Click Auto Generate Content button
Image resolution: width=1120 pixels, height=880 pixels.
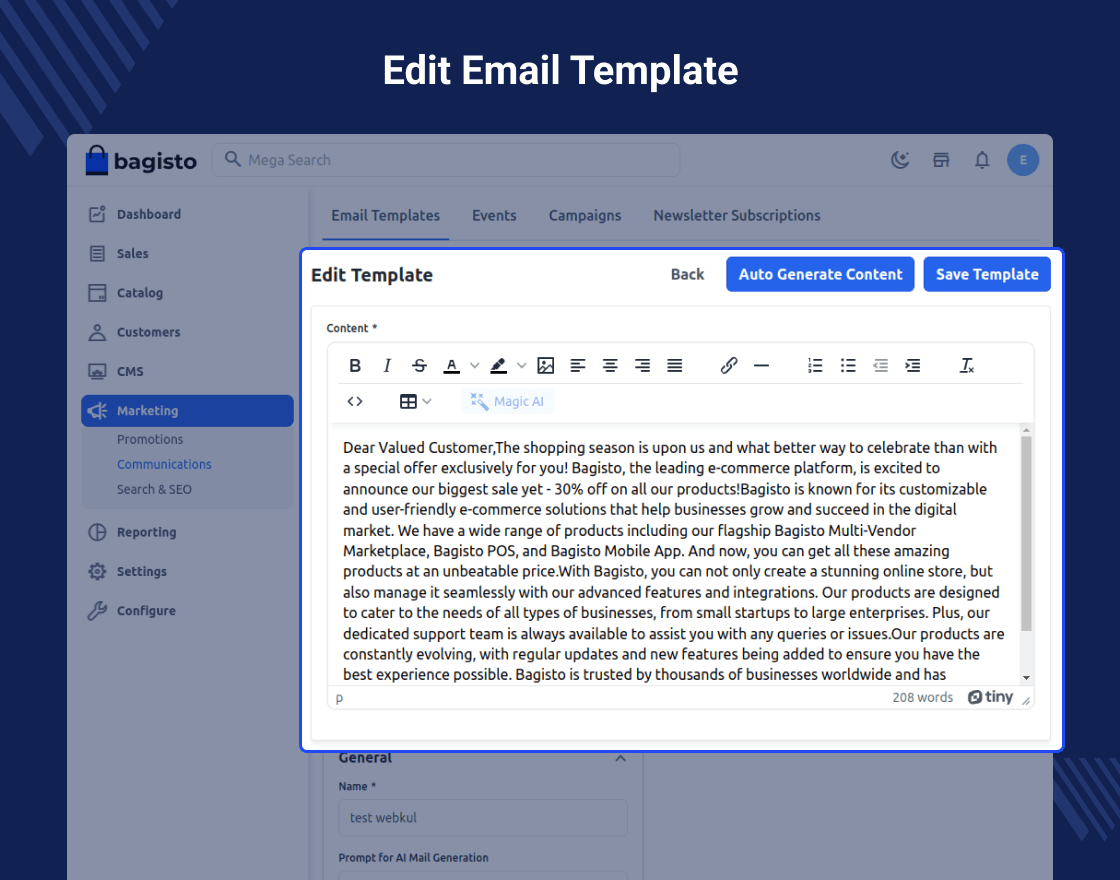[x=820, y=274]
